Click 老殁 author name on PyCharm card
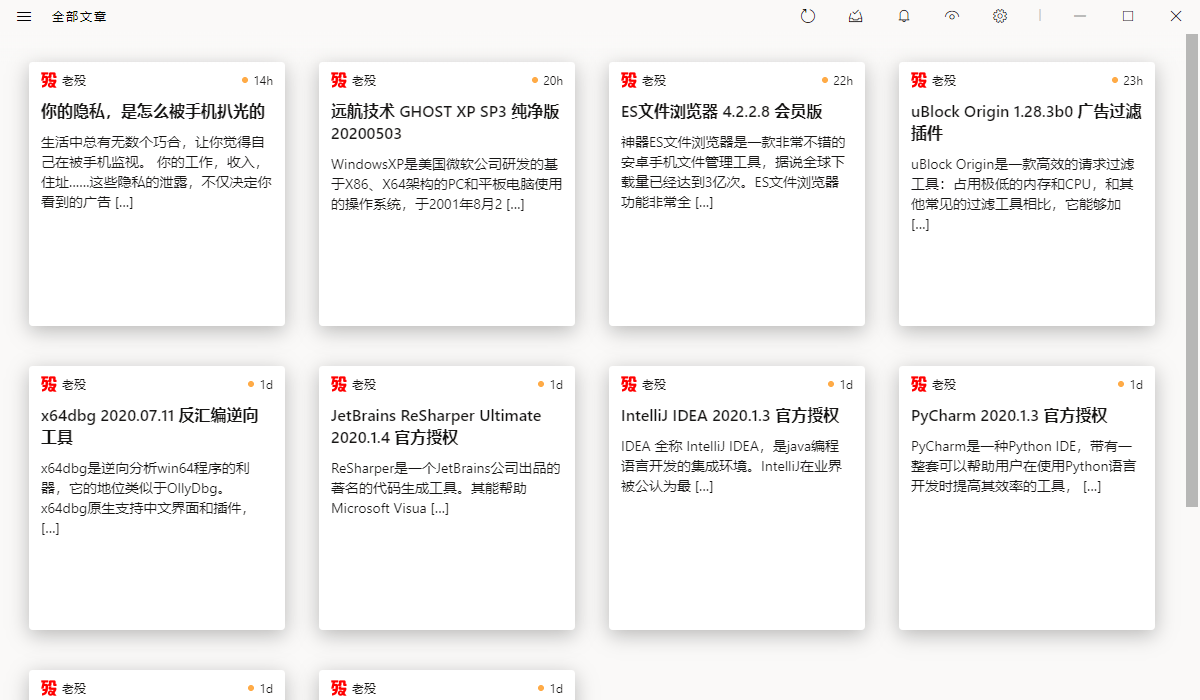 (x=944, y=384)
